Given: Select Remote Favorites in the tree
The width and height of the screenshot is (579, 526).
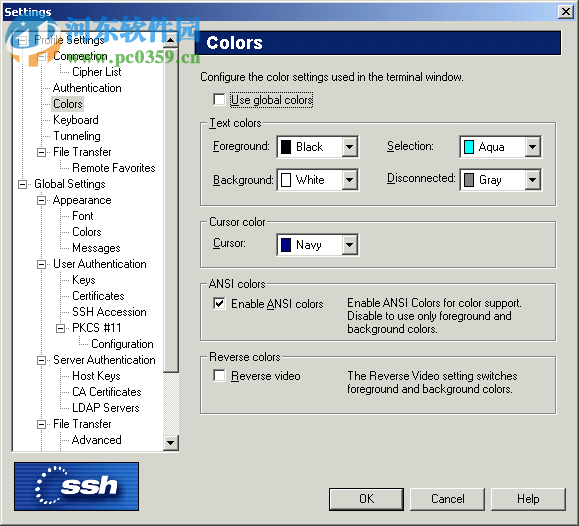Looking at the screenshot, I should (114, 168).
